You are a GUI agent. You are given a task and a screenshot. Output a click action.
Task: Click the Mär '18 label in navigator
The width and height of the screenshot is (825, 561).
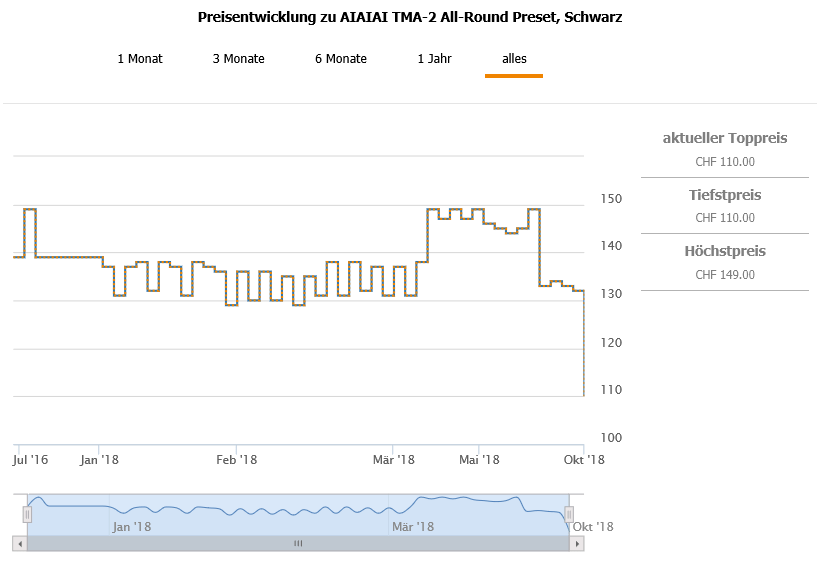coord(412,526)
